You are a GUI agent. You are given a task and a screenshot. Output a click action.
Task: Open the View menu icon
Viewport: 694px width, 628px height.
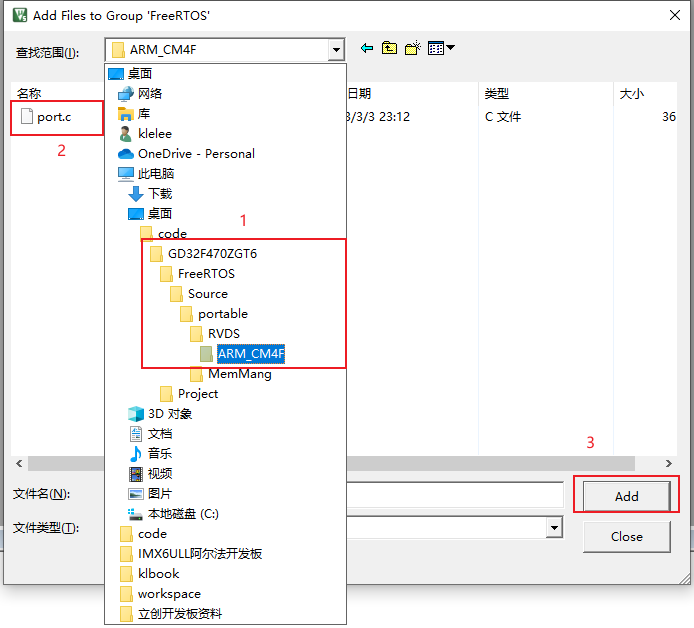pos(441,49)
